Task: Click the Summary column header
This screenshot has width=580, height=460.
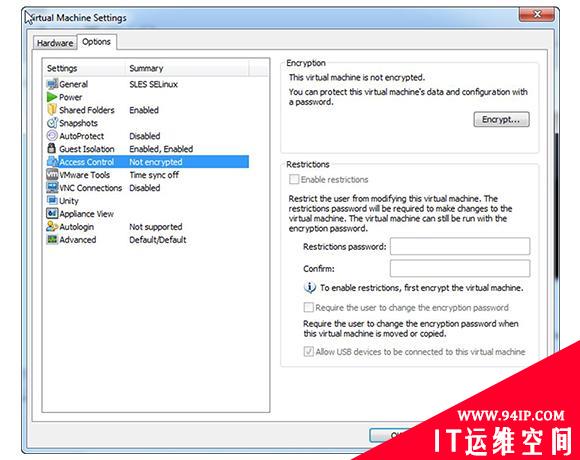Action: [x=146, y=68]
